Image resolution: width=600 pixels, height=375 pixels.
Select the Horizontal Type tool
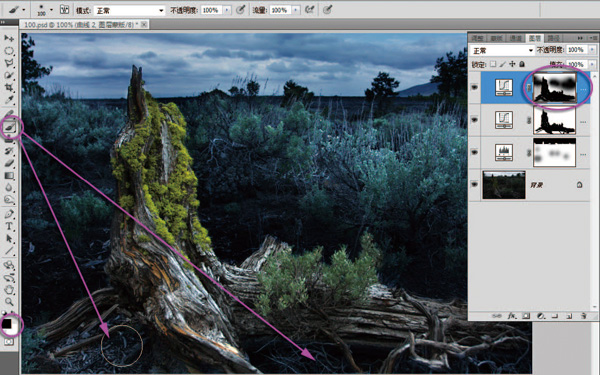9,226
